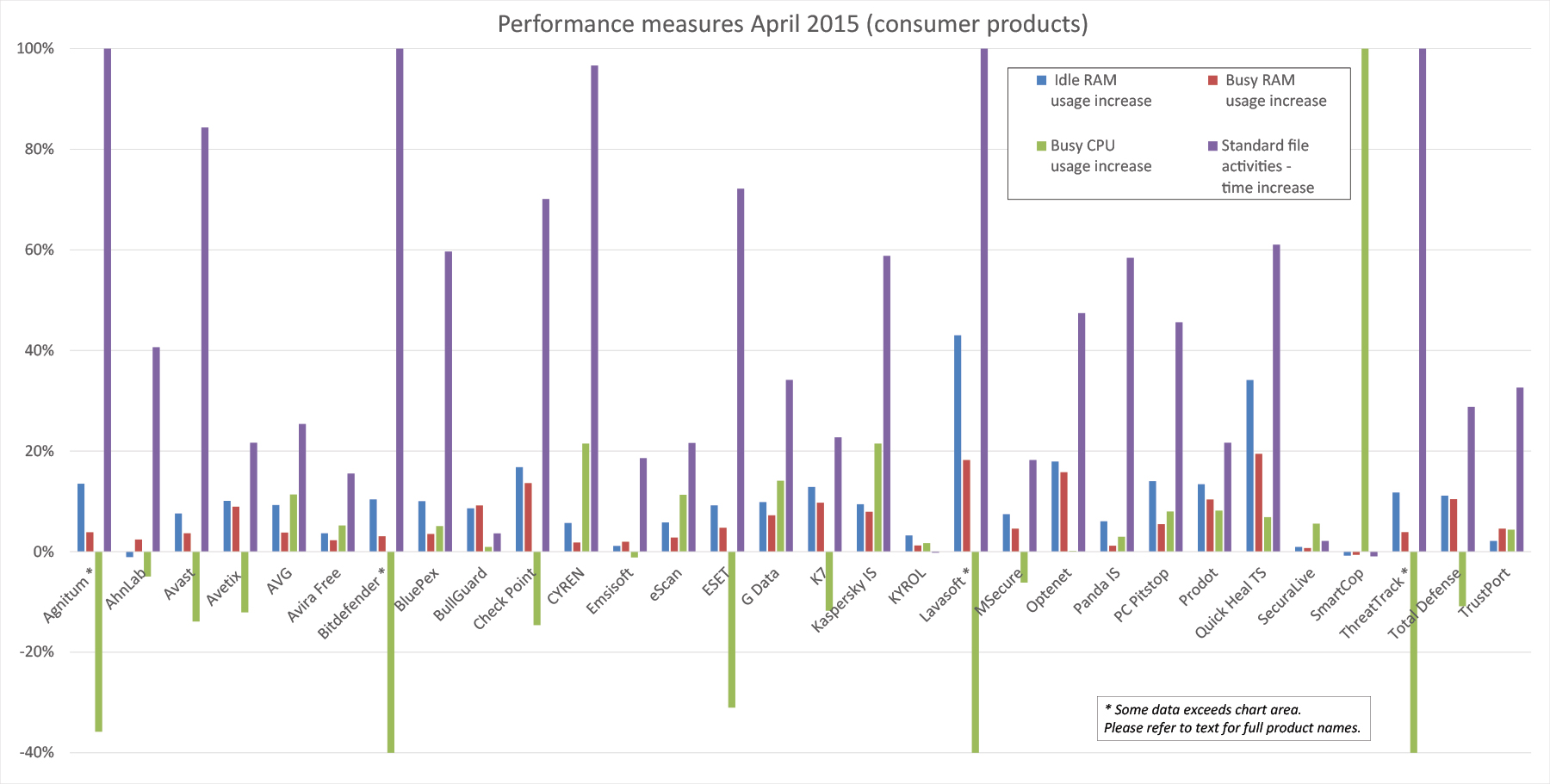The height and width of the screenshot is (784, 1550).
Task: Click the 'Emsisoft' axis label
Action: tap(610, 591)
